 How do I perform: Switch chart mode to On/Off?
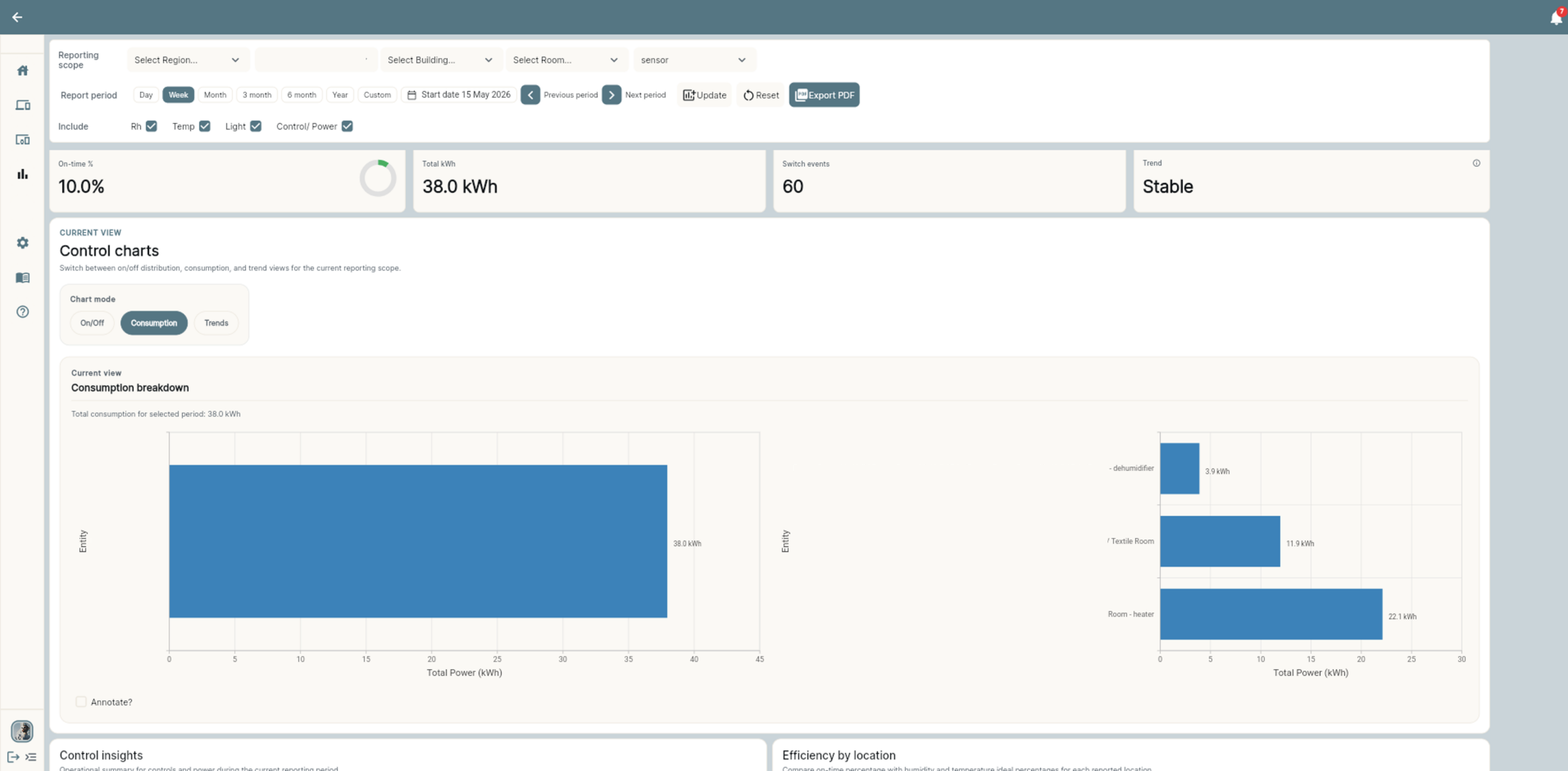pyautogui.click(x=92, y=323)
